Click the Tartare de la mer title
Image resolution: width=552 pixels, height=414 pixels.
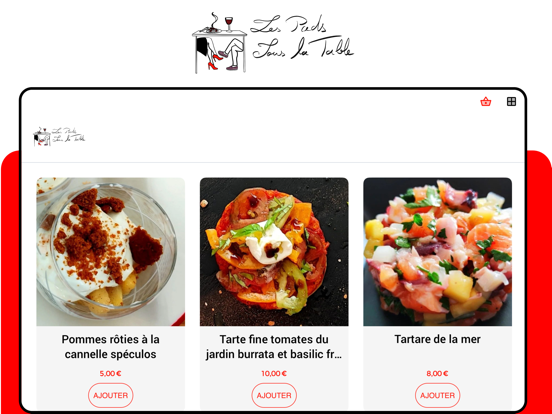437,339
